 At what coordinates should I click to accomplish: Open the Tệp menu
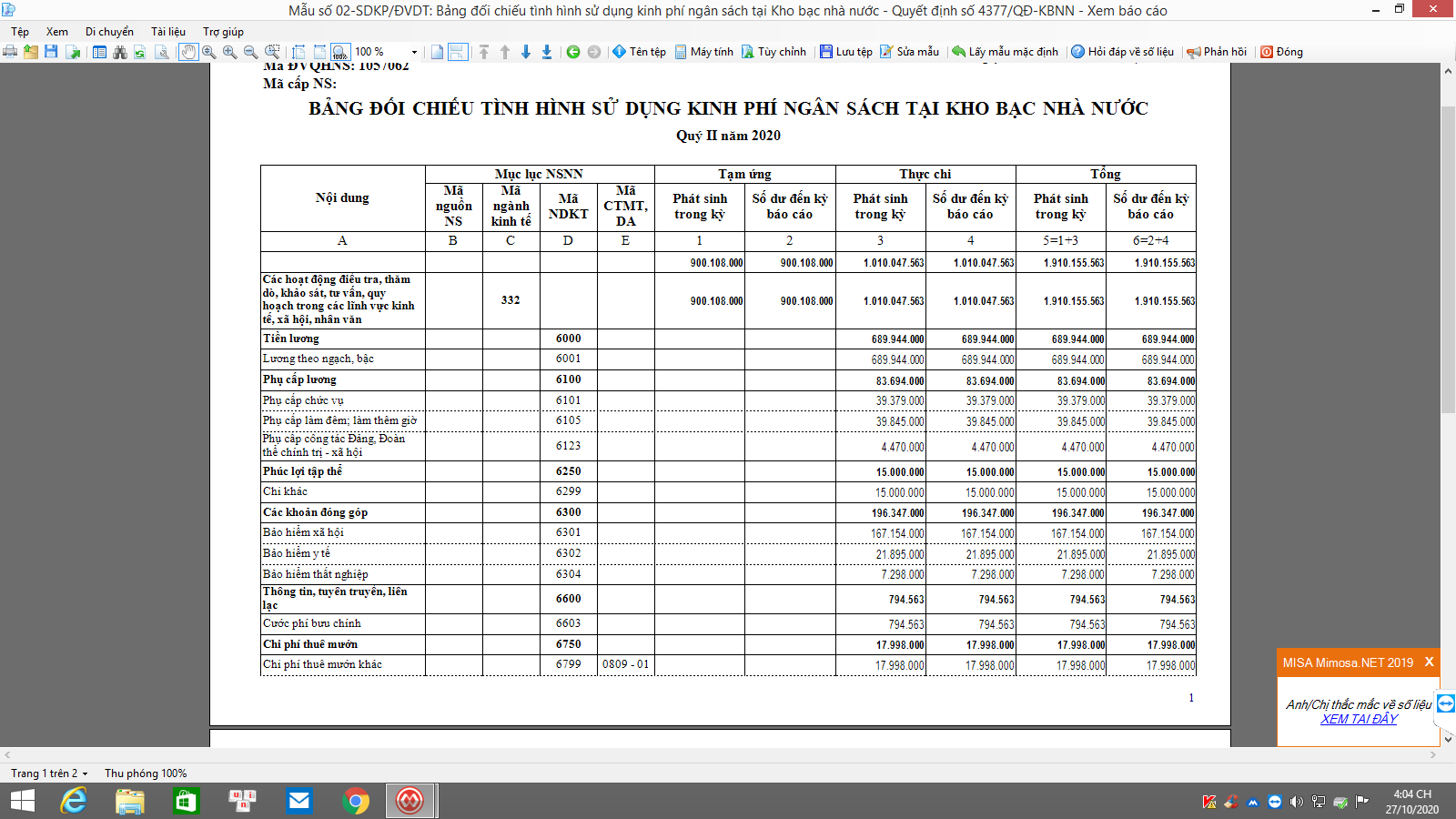pos(20,32)
